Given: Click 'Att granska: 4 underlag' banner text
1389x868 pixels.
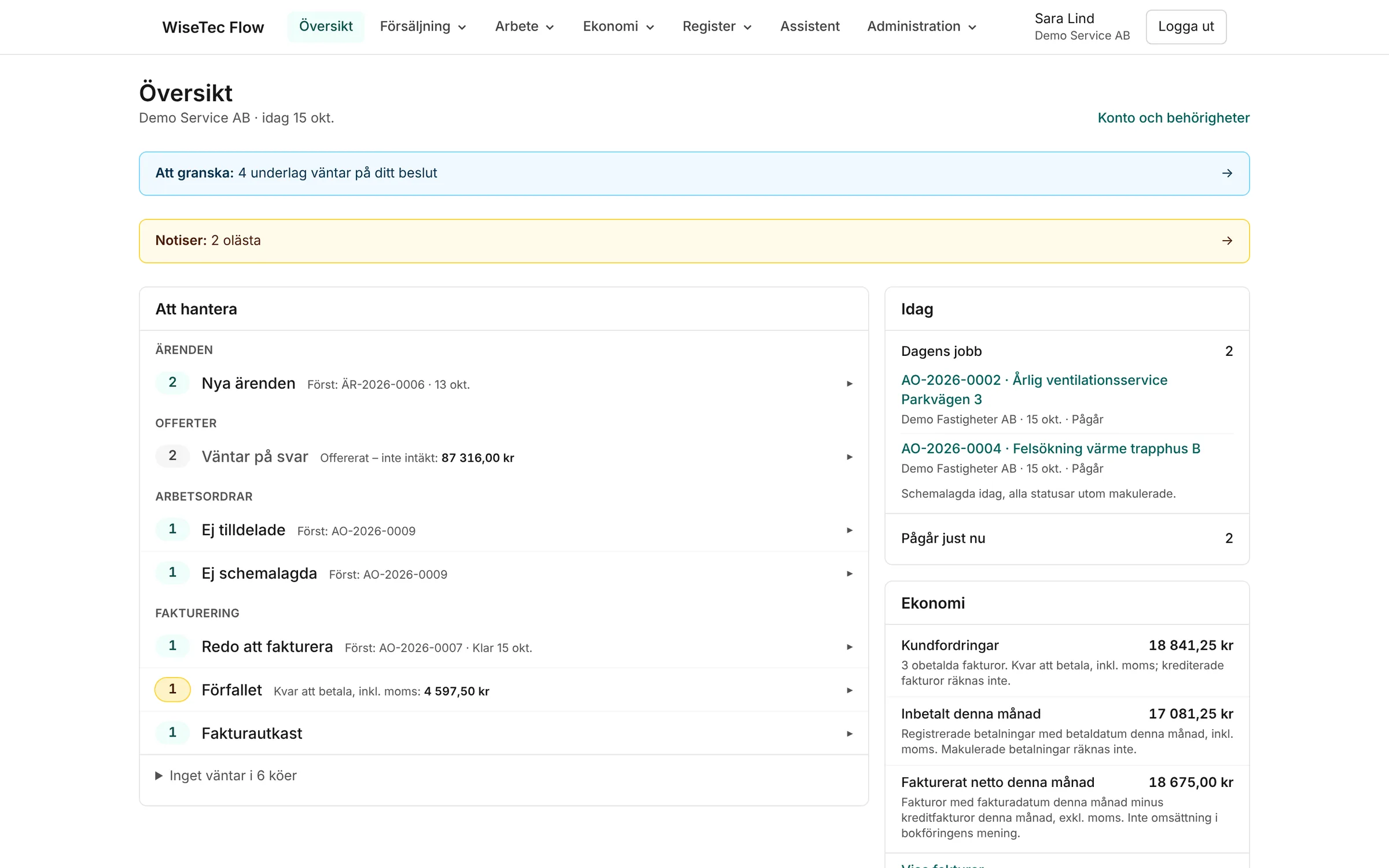Looking at the screenshot, I should point(296,173).
